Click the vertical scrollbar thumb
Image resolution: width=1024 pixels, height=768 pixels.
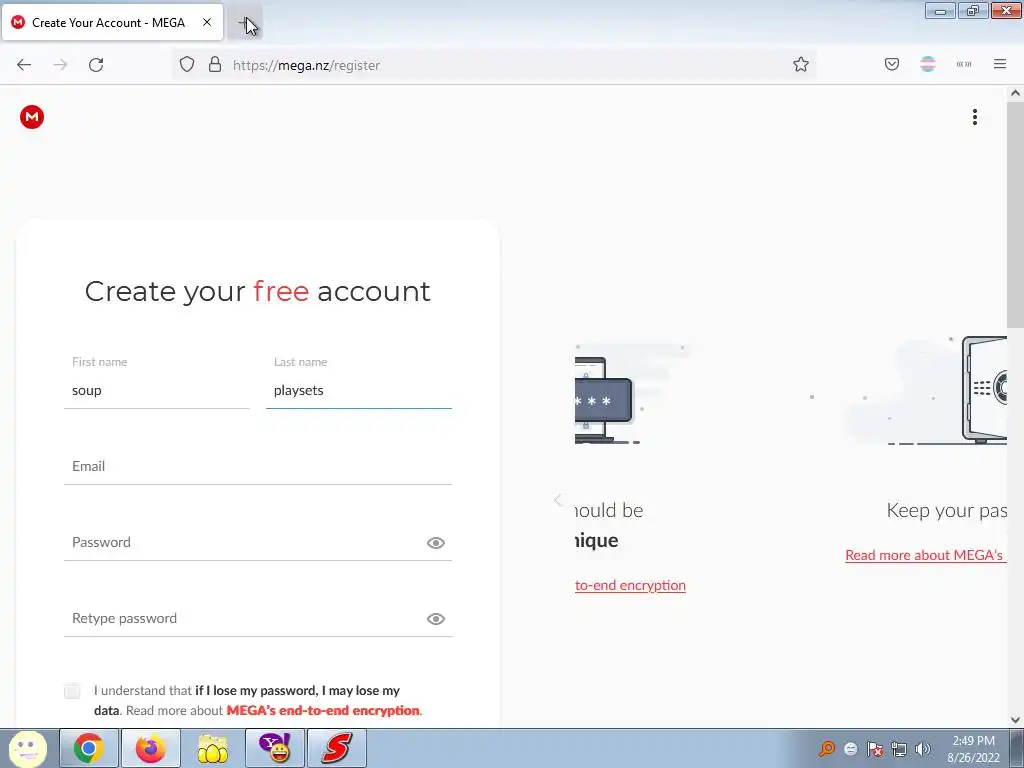pos(1015,214)
